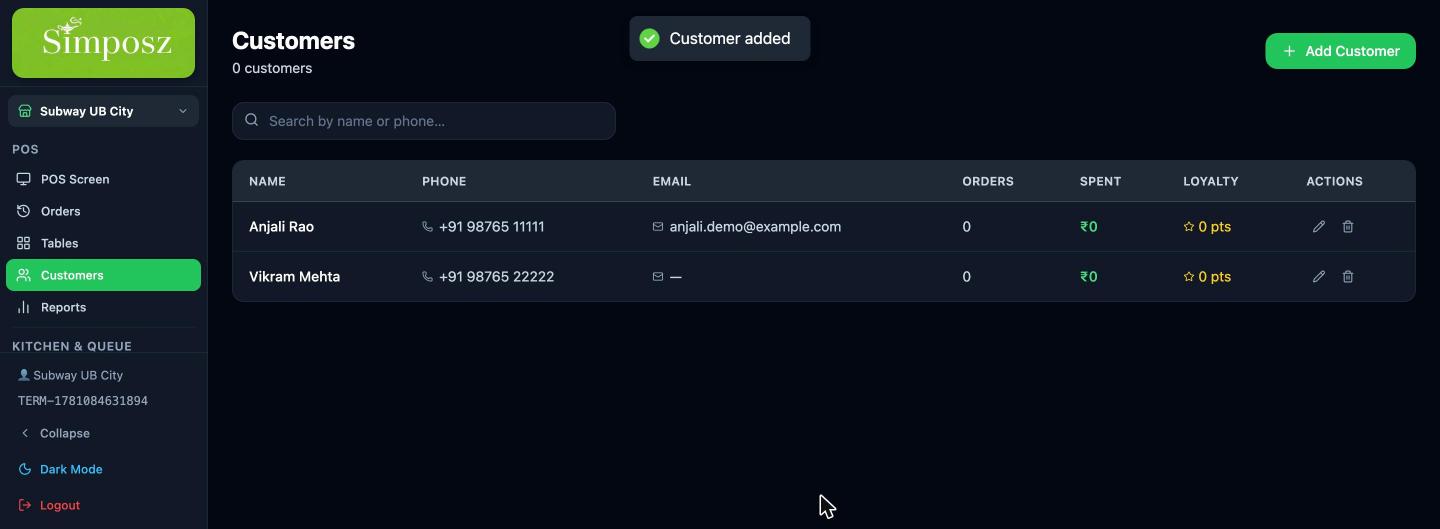Screen dimensions: 1440x529
Task: Focus the search by name or phone field
Action: (424, 121)
